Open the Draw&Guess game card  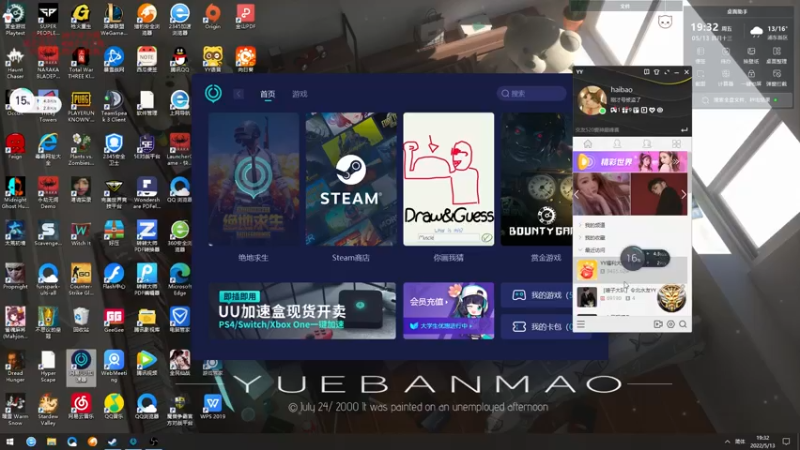pos(448,179)
